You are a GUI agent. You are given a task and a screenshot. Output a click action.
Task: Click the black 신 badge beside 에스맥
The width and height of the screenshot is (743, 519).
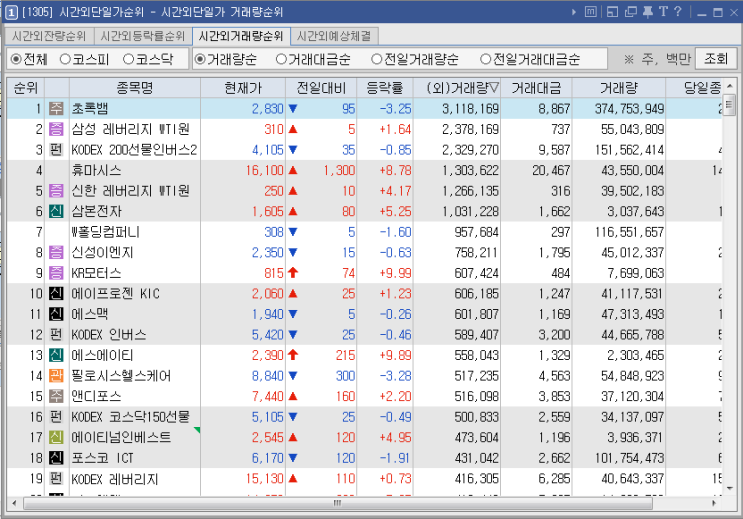tap(56, 314)
